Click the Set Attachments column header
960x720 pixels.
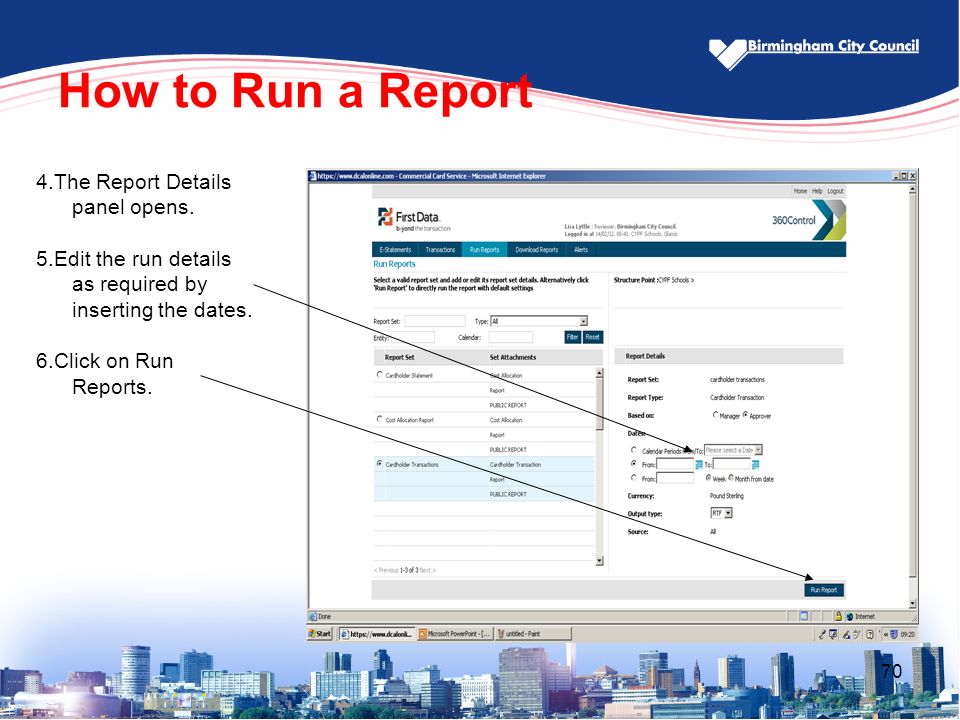click(512, 357)
